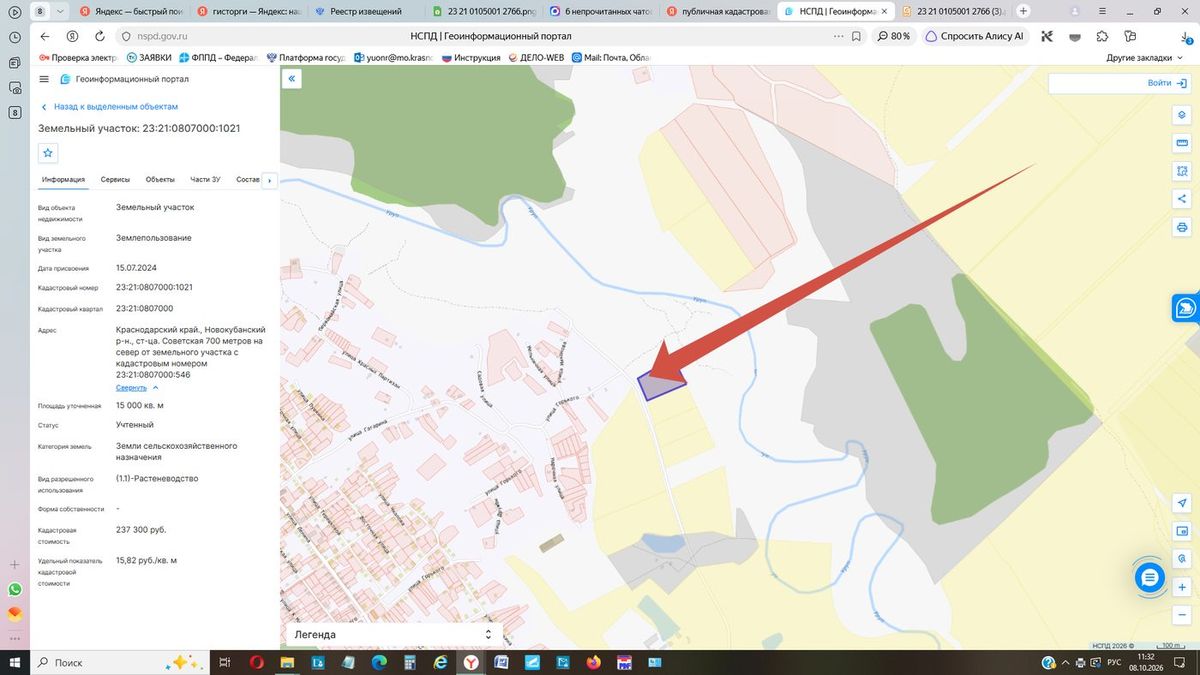Share the current map view
The width and height of the screenshot is (1200, 675).
1182,198
